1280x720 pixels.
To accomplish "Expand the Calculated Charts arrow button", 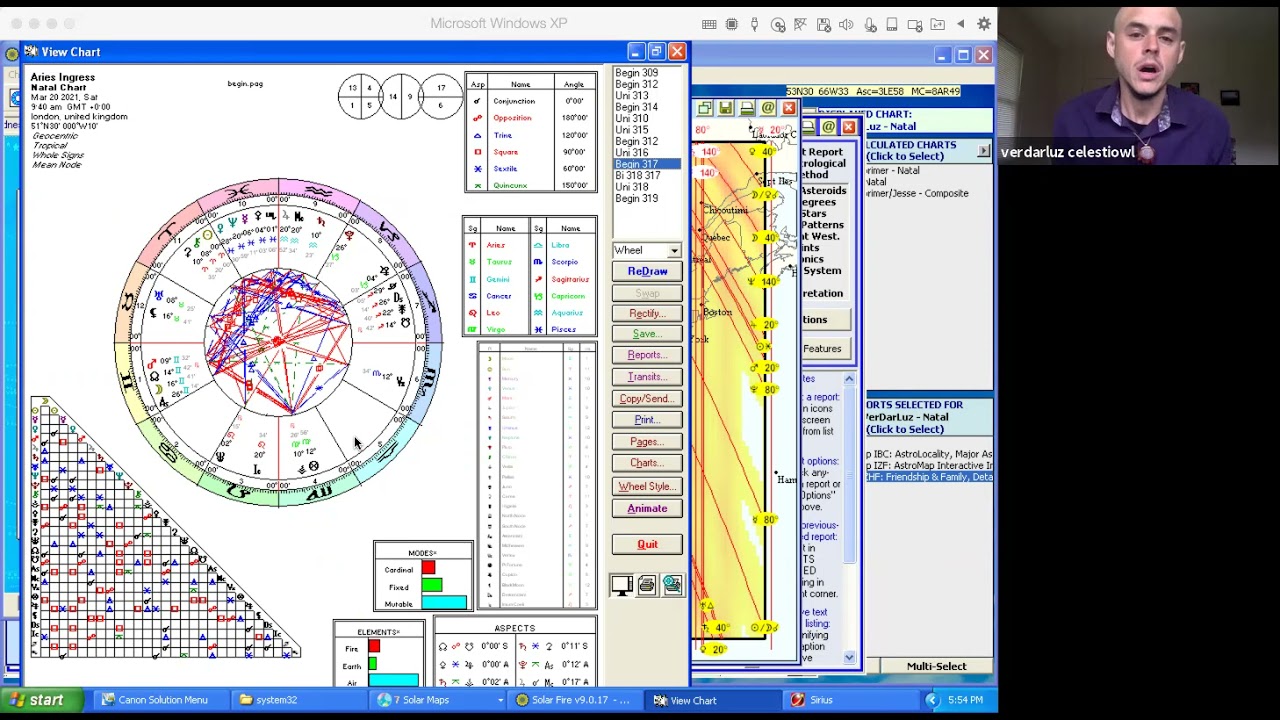I will click(x=984, y=151).
